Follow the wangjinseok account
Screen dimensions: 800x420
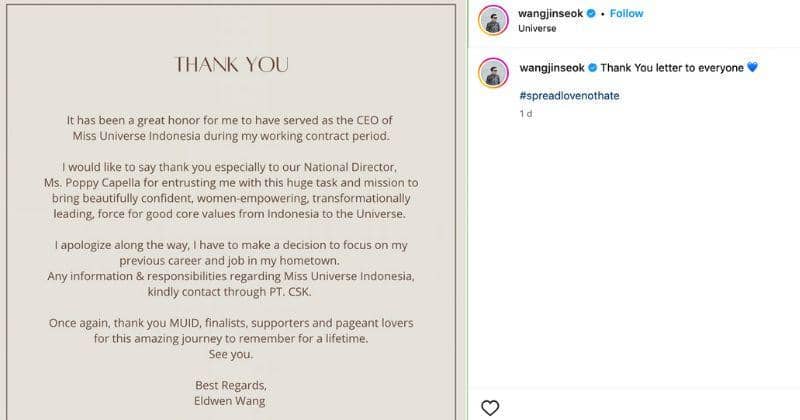(x=626, y=14)
